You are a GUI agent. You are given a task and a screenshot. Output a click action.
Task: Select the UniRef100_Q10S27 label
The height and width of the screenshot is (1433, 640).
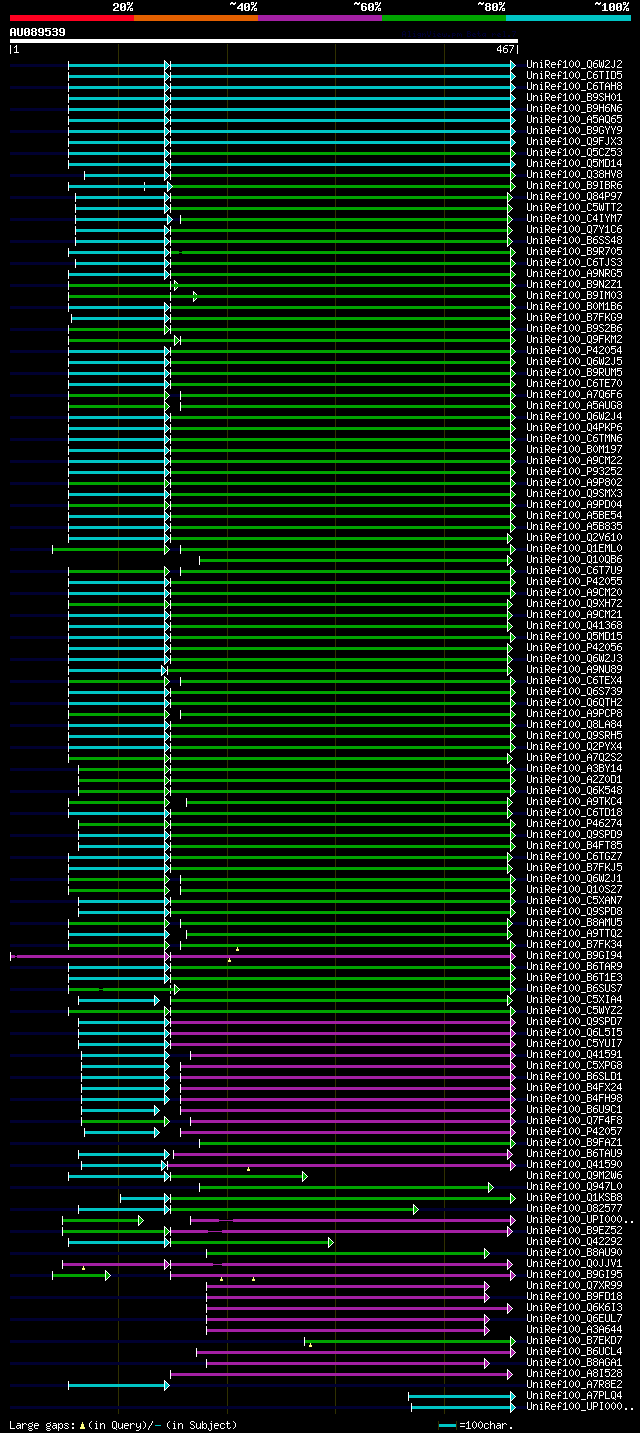(x=574, y=889)
